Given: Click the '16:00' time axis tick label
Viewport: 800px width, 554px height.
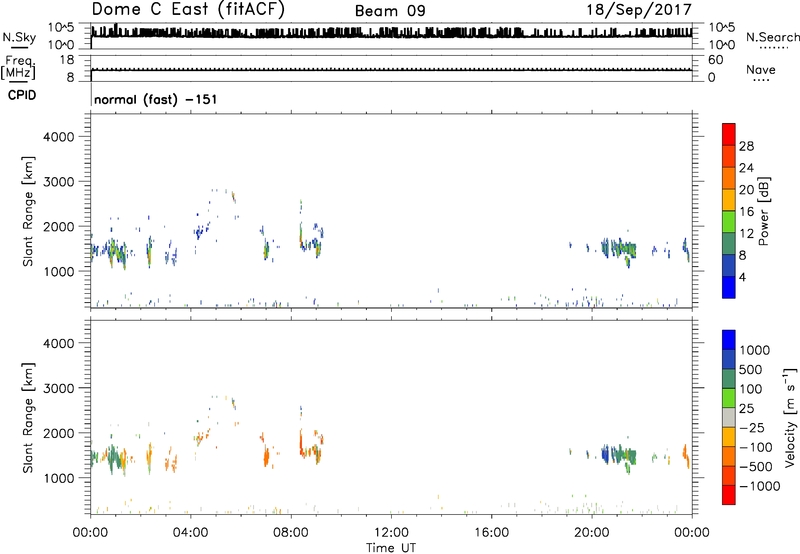Looking at the screenshot, I should [491, 533].
